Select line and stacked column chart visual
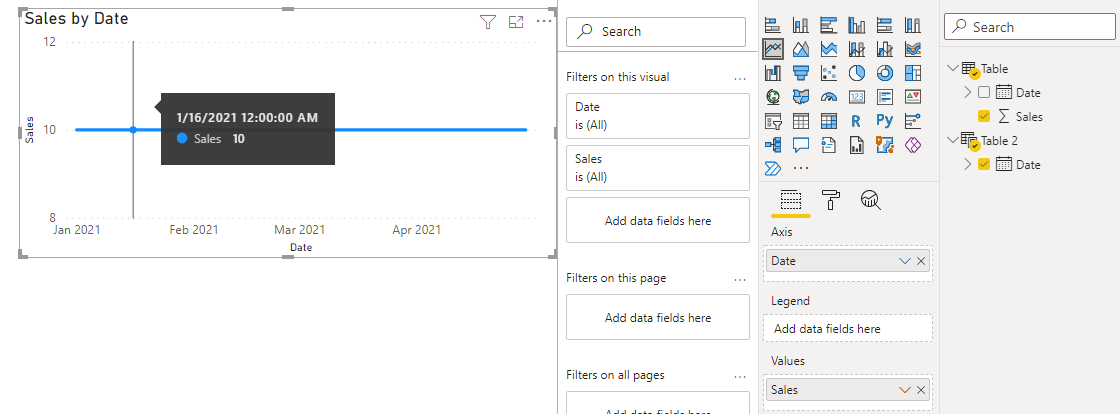The image size is (1120, 414). (856, 49)
